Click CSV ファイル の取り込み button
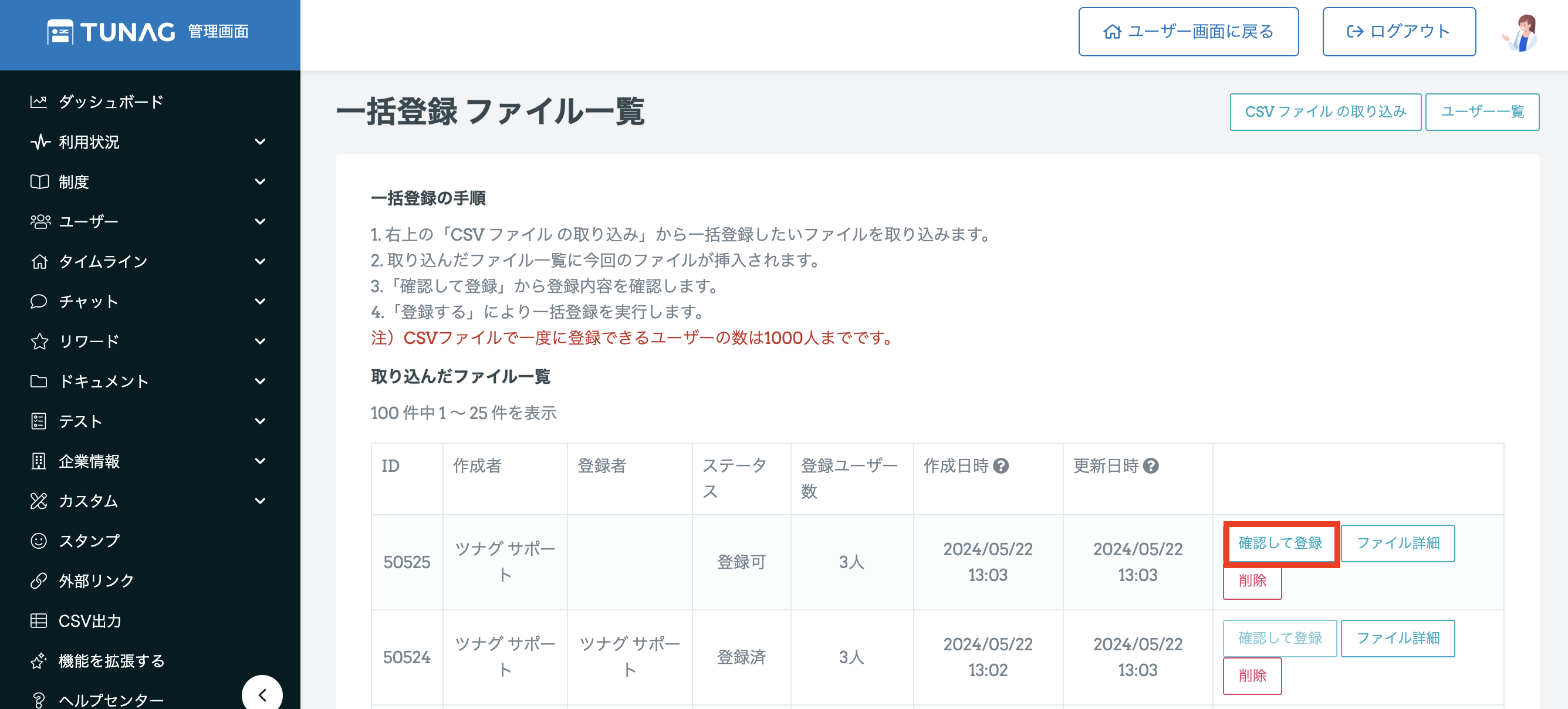 pos(1325,112)
